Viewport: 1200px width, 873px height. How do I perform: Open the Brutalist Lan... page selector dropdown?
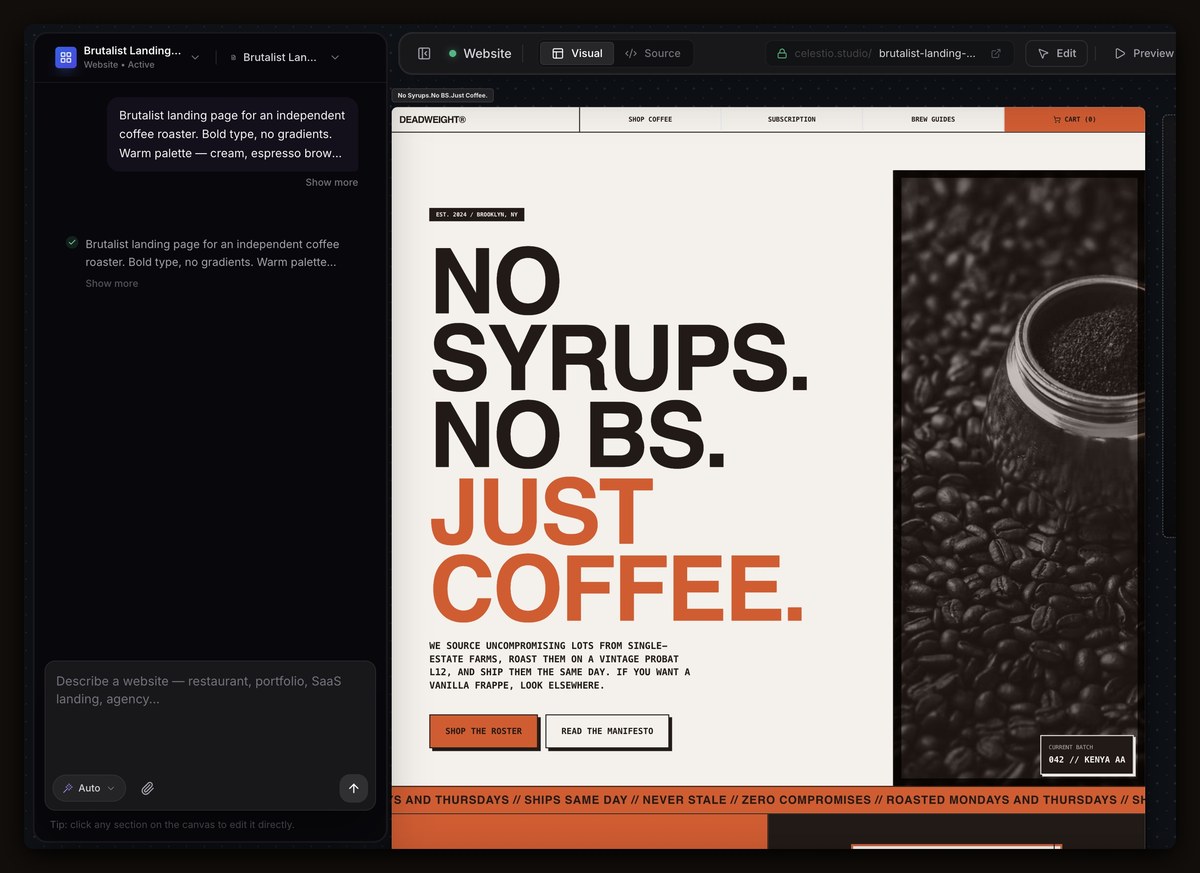tap(285, 57)
